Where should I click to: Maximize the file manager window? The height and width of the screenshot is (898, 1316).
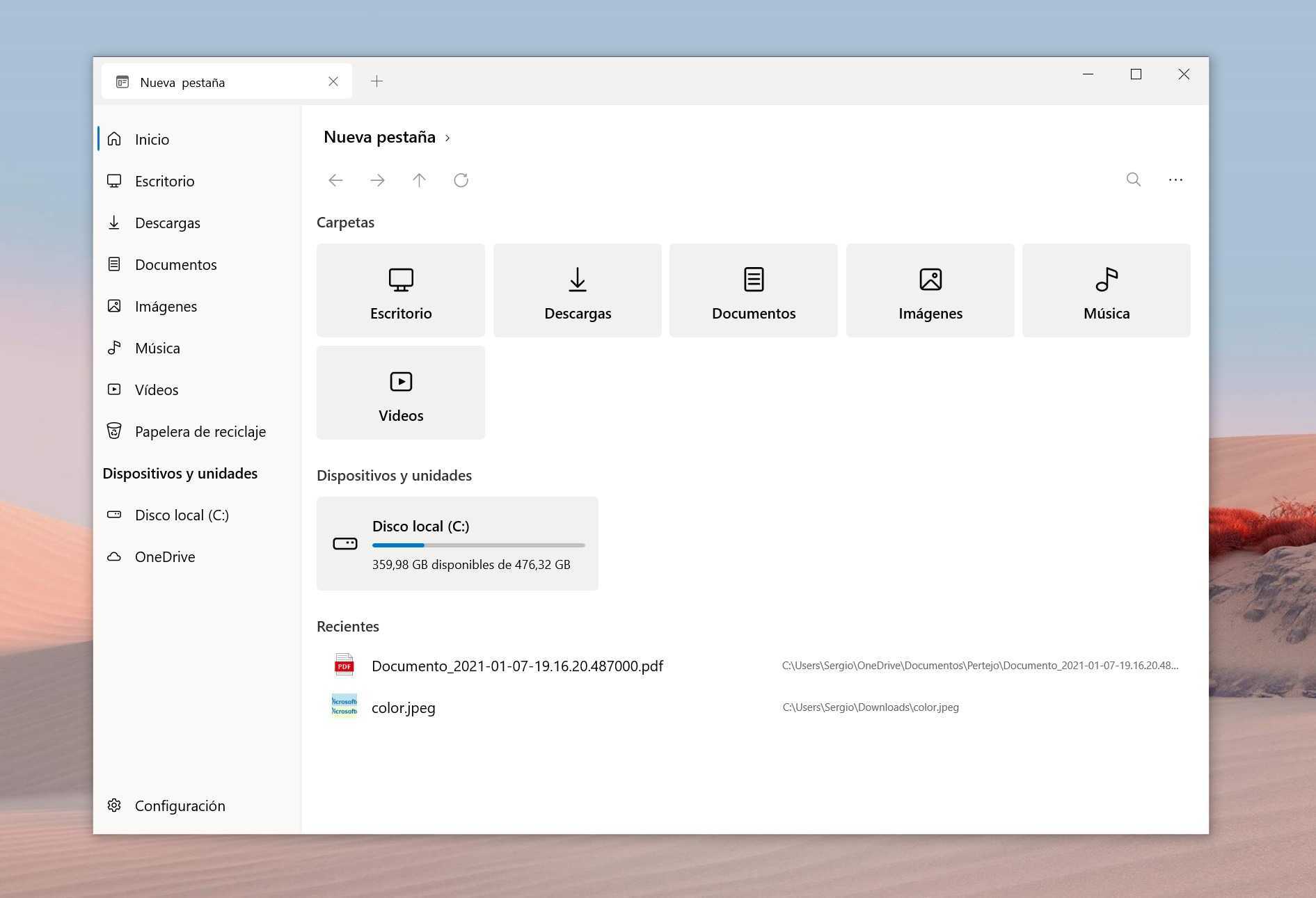coord(1136,74)
